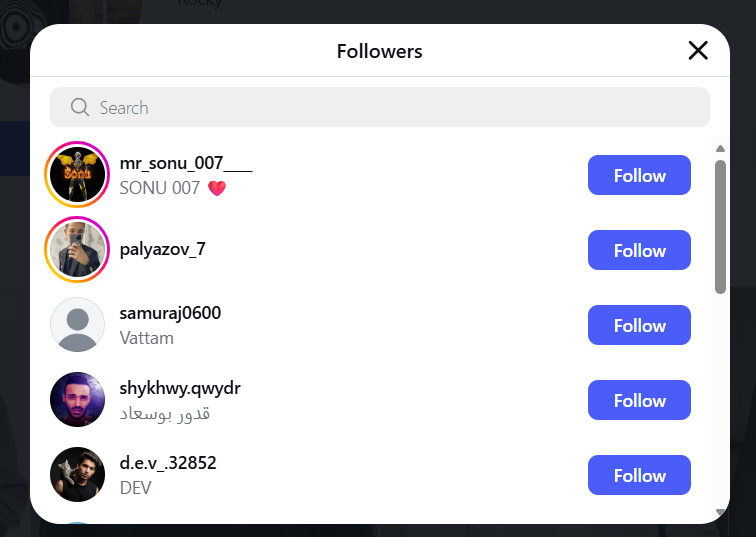The width and height of the screenshot is (756, 537).
Task: Click scrollbar up arrow in followers list
Action: [x=720, y=149]
